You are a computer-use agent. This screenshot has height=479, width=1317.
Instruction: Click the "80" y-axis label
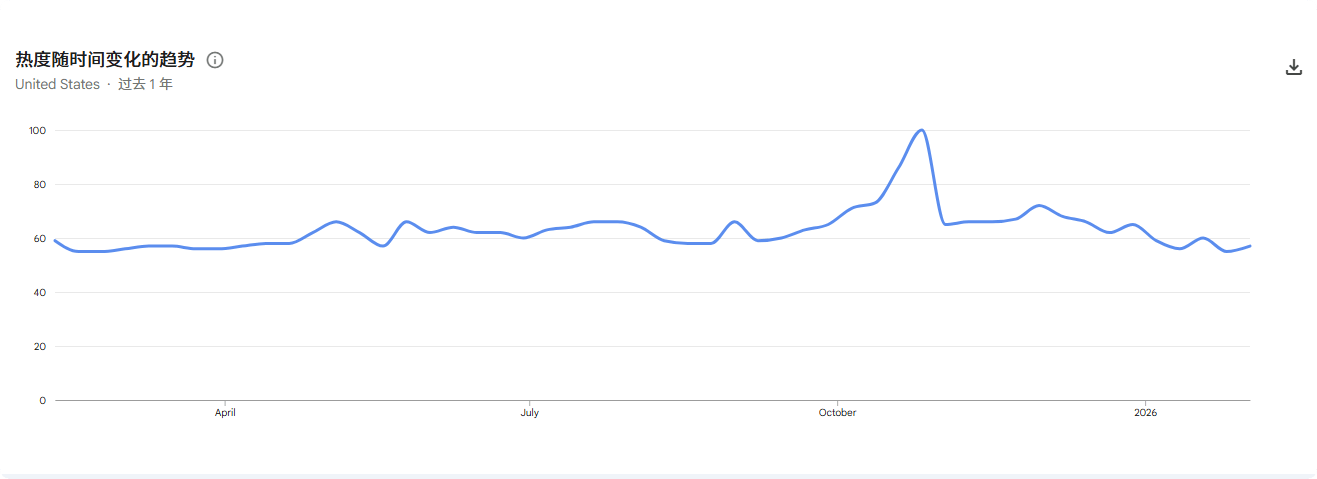click(x=40, y=184)
